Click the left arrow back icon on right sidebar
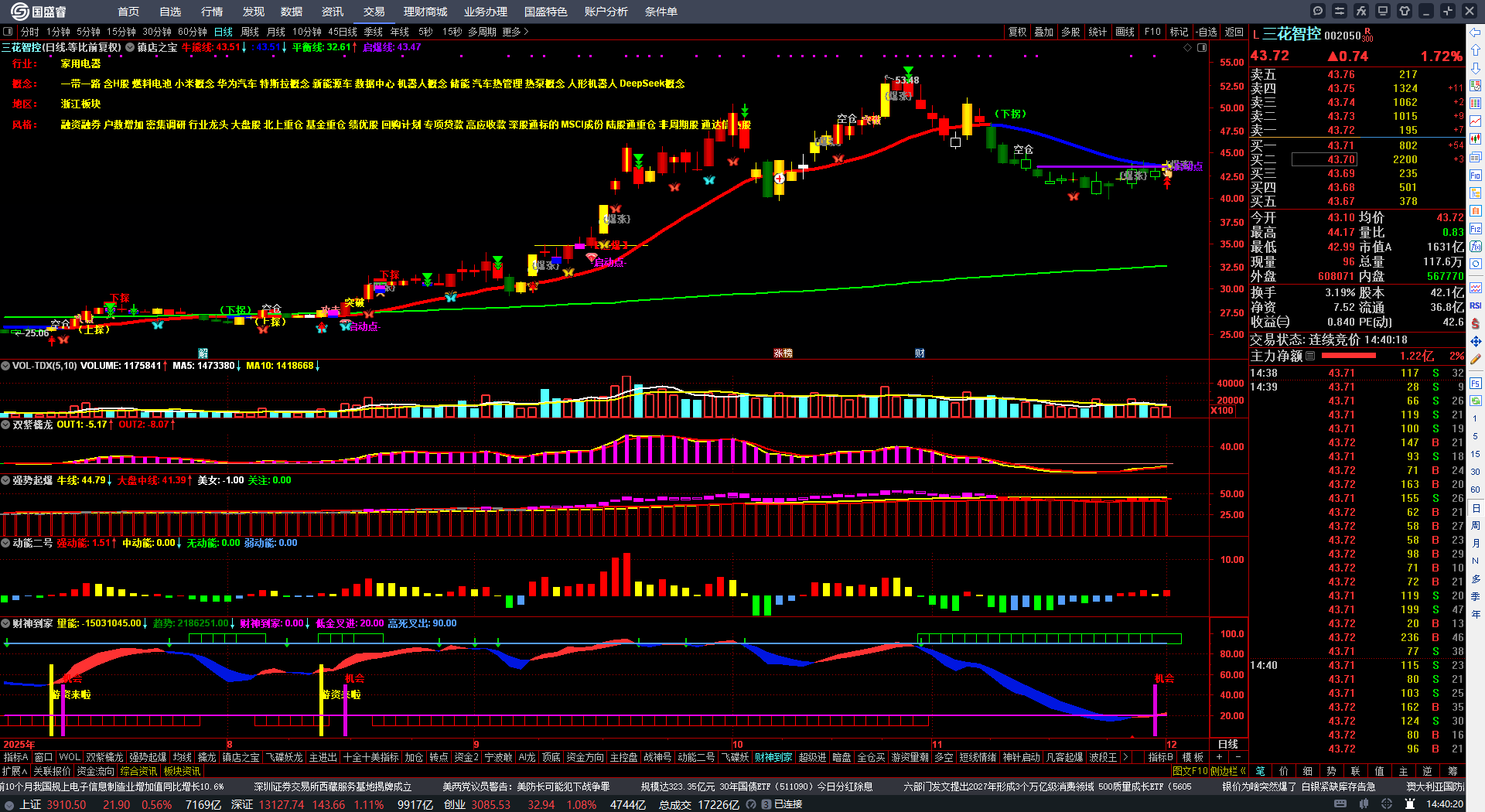Viewport: 1485px width, 812px height. [x=1476, y=32]
